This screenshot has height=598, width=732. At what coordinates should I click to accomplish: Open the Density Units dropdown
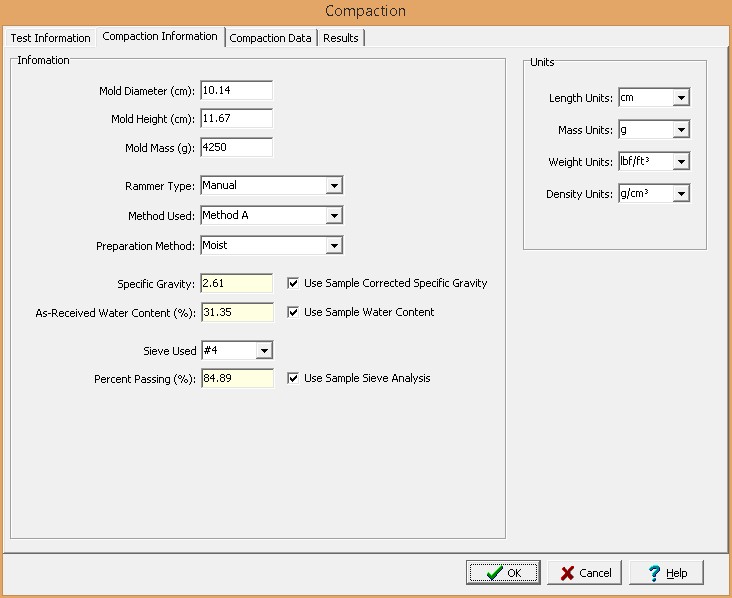pos(681,194)
